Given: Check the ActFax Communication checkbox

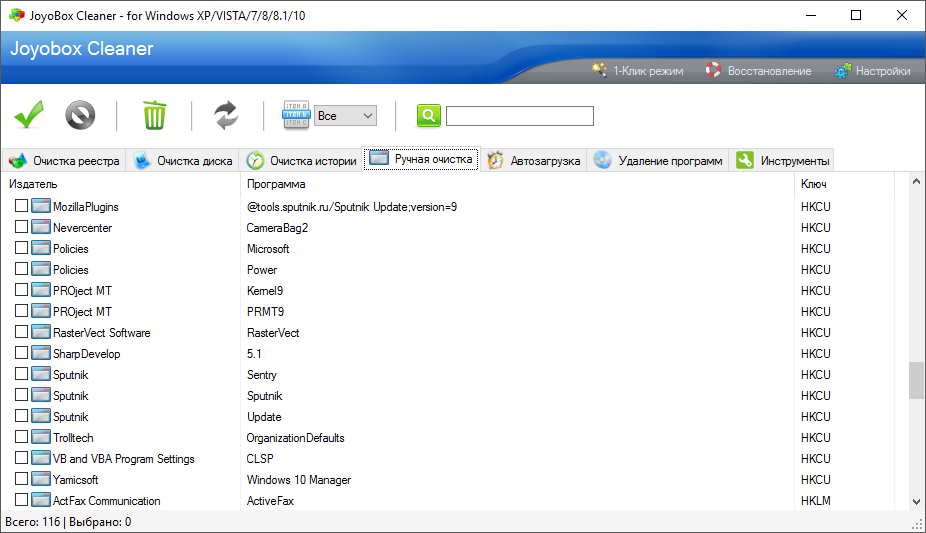Looking at the screenshot, I should [x=21, y=499].
